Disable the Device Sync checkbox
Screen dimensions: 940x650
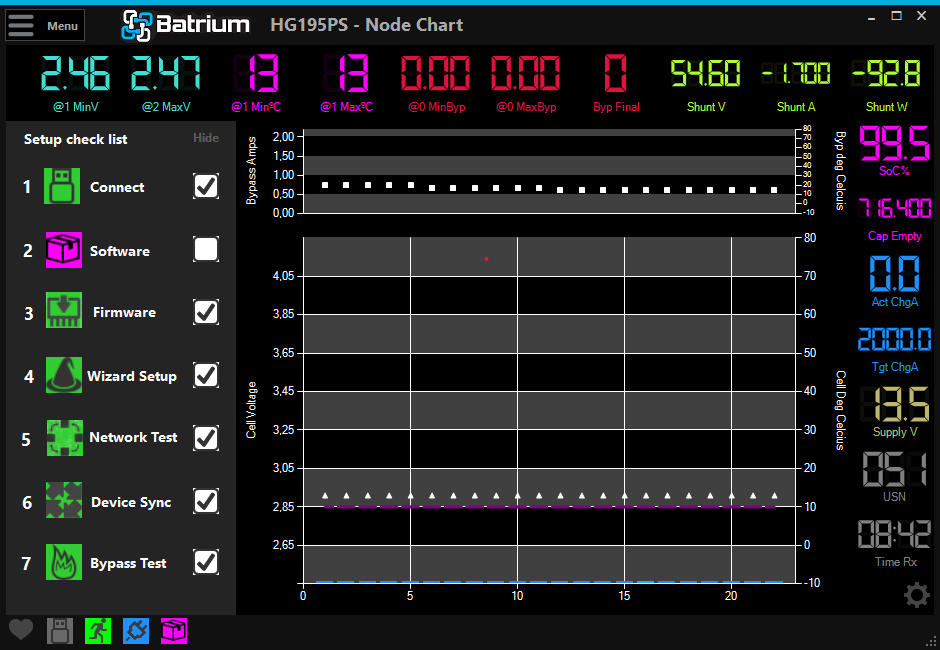(205, 500)
